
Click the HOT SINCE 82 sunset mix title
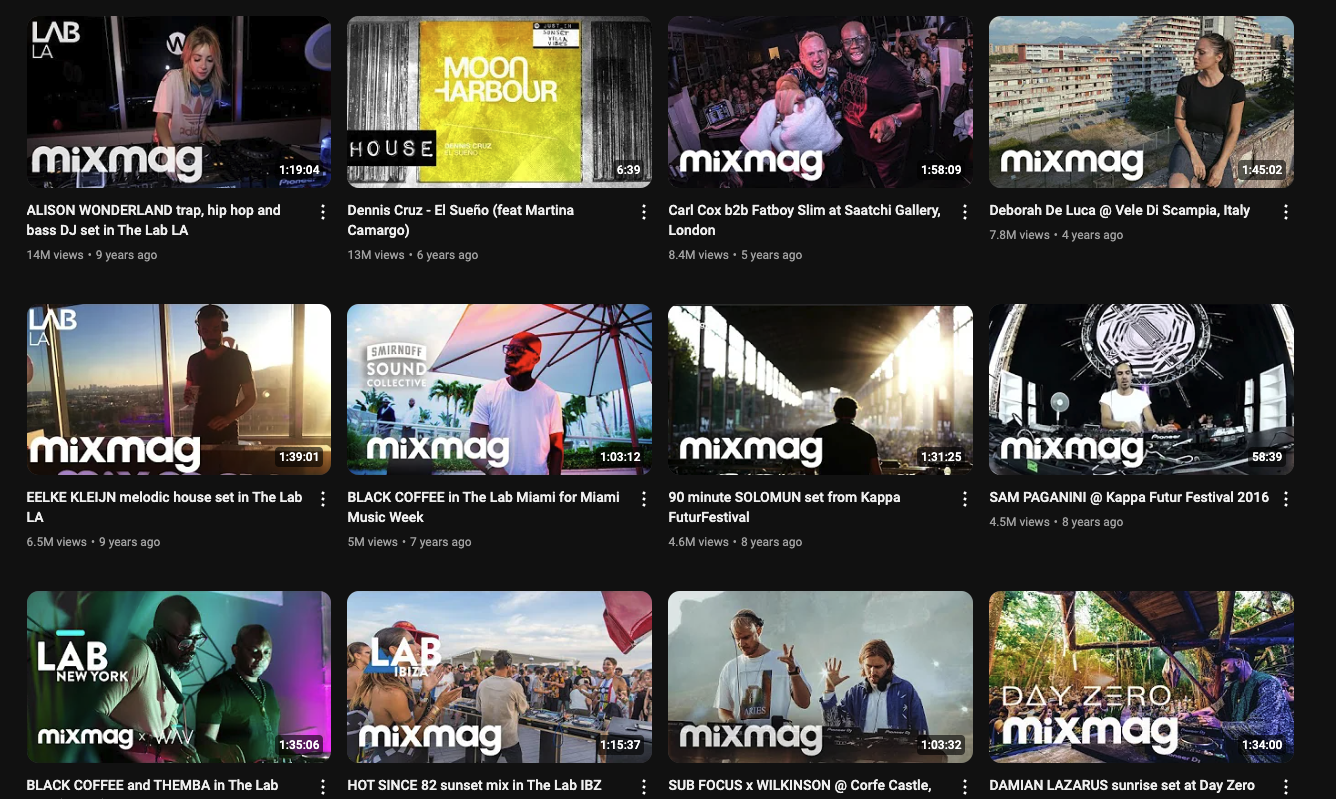[475, 785]
